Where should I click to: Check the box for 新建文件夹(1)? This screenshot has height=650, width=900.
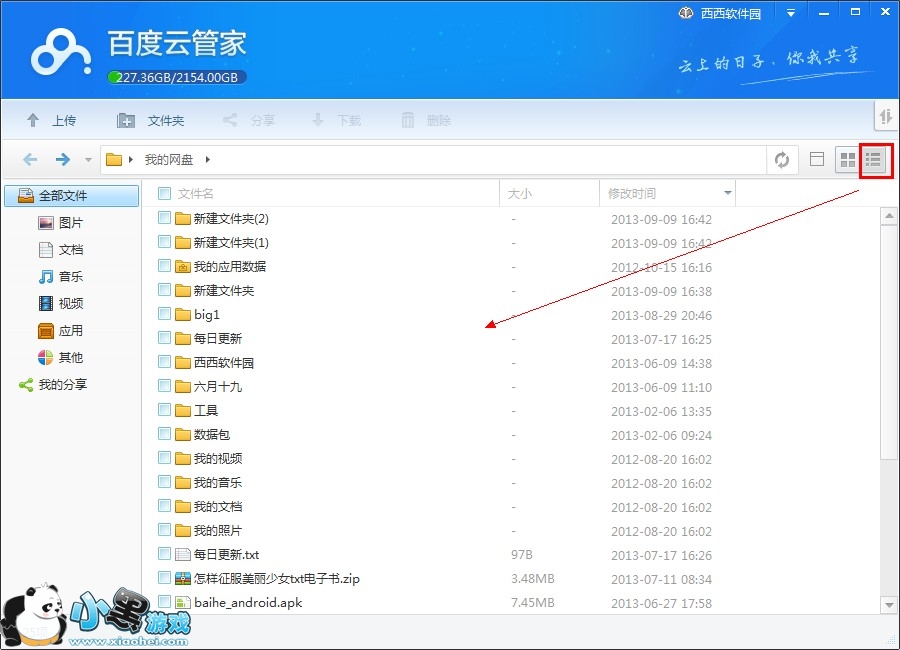pyautogui.click(x=164, y=242)
